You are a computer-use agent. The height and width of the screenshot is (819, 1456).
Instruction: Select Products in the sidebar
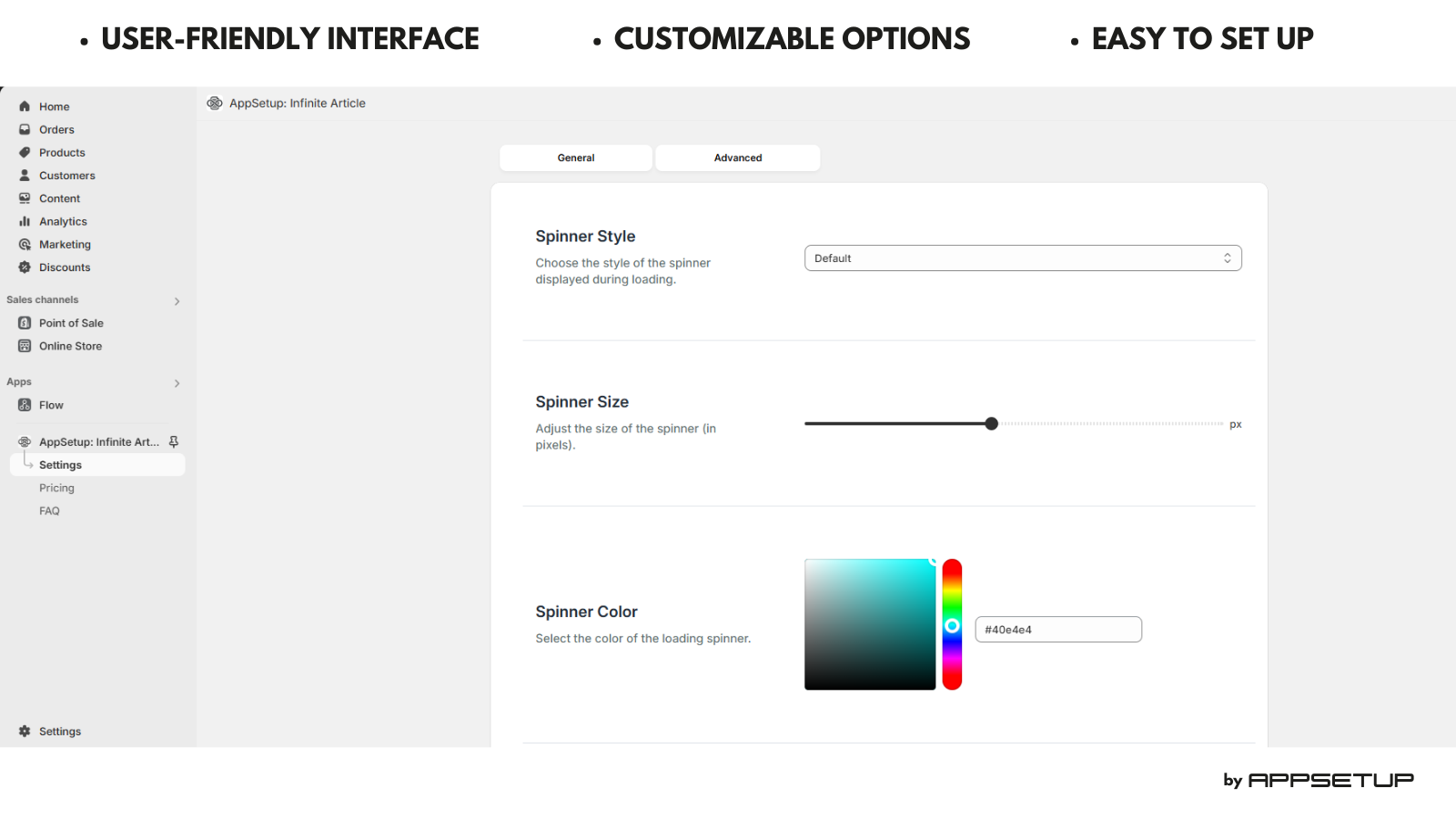pyautogui.click(x=62, y=152)
